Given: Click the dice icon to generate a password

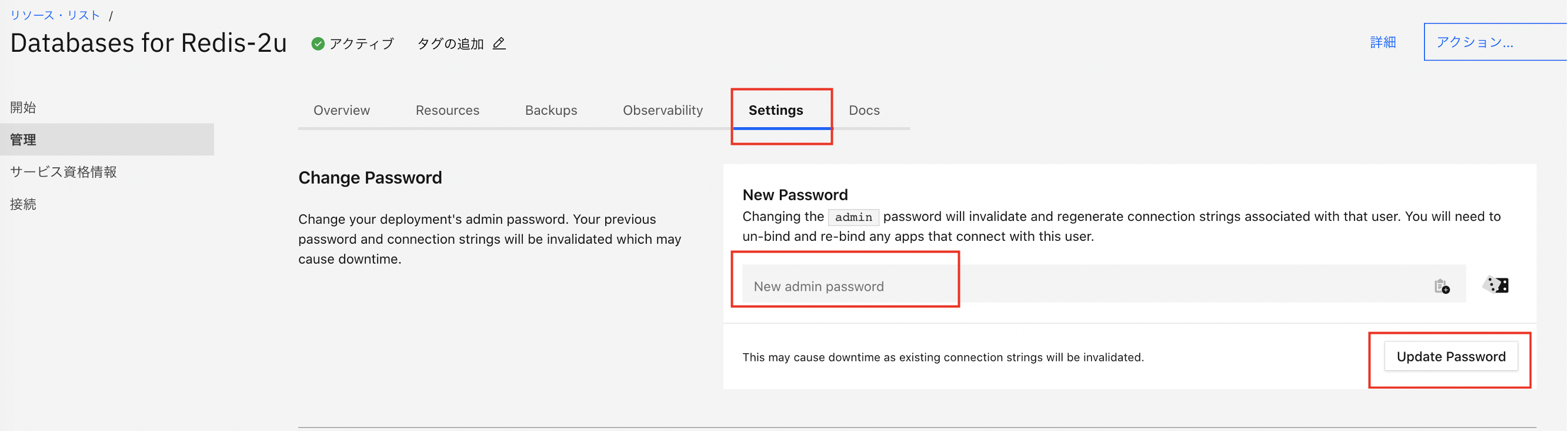Looking at the screenshot, I should click(1496, 285).
